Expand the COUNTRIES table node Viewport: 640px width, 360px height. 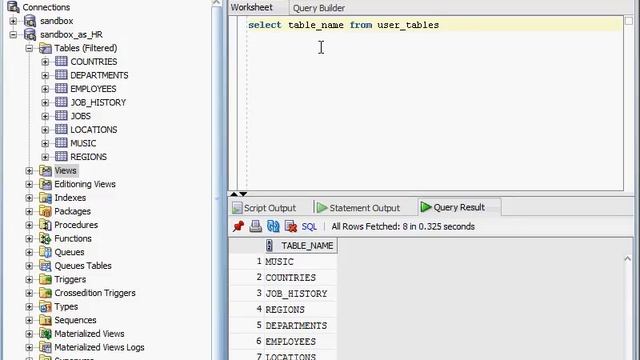coord(45,62)
